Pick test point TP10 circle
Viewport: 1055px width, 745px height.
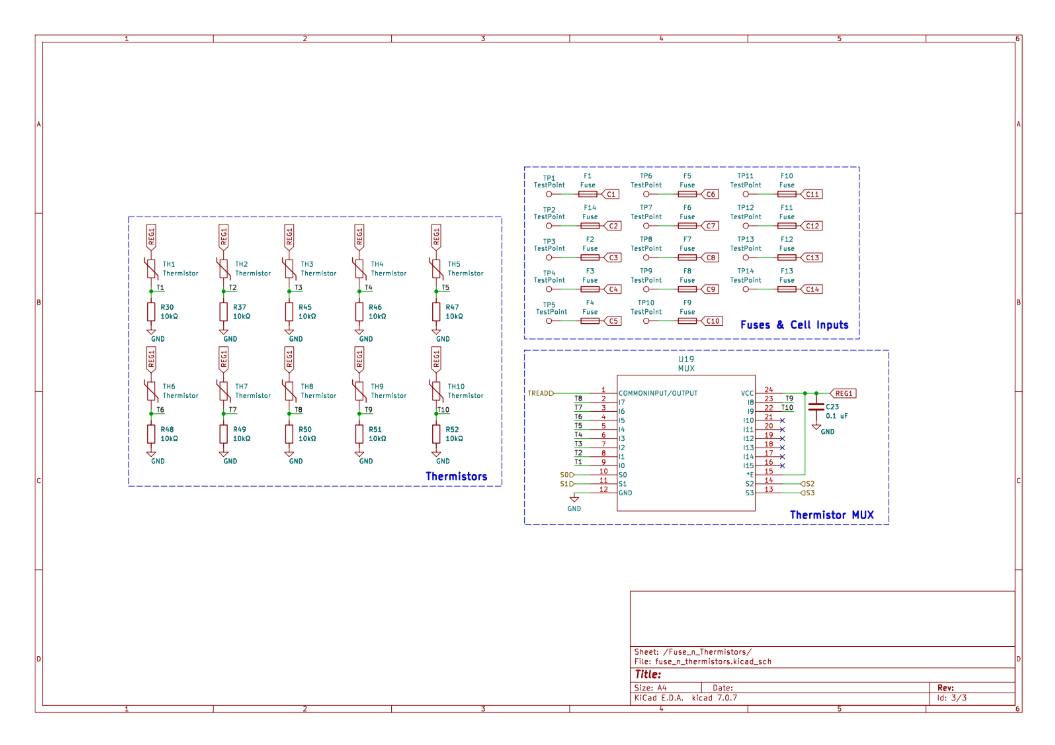click(646, 321)
